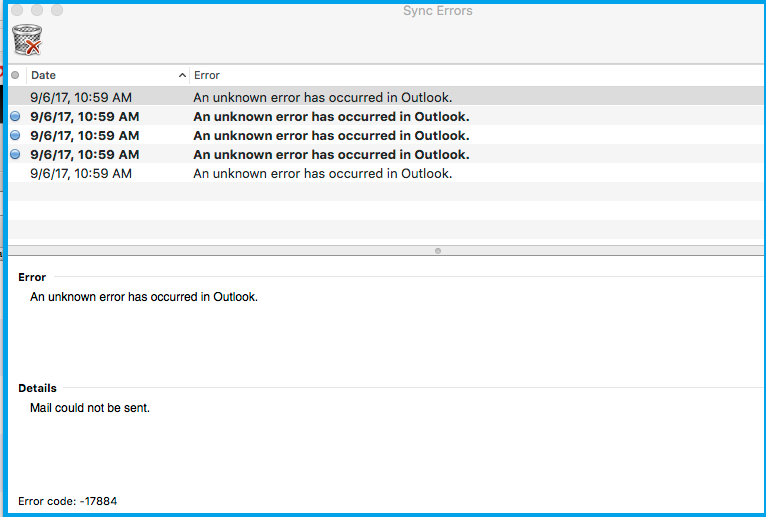The height and width of the screenshot is (517, 766).
Task: Click the unread status column header dot
Action: (15, 75)
